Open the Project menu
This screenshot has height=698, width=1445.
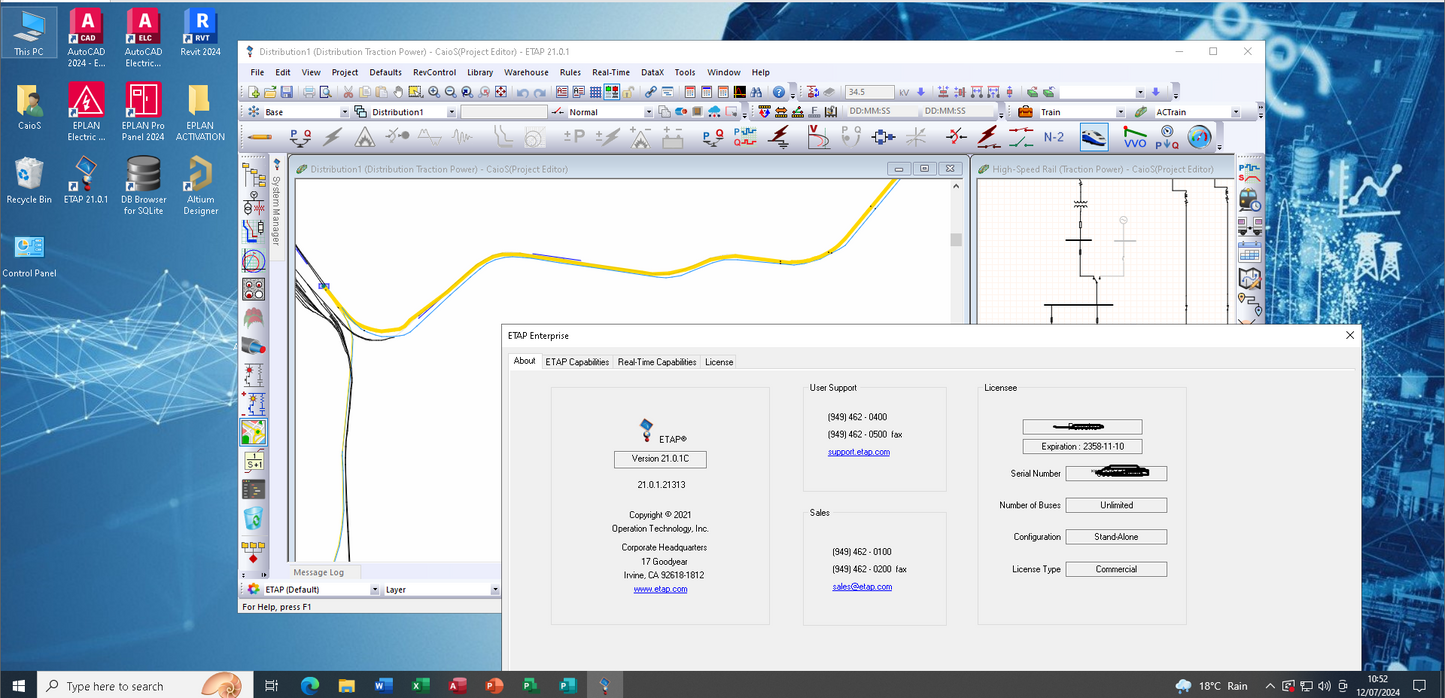(x=345, y=72)
